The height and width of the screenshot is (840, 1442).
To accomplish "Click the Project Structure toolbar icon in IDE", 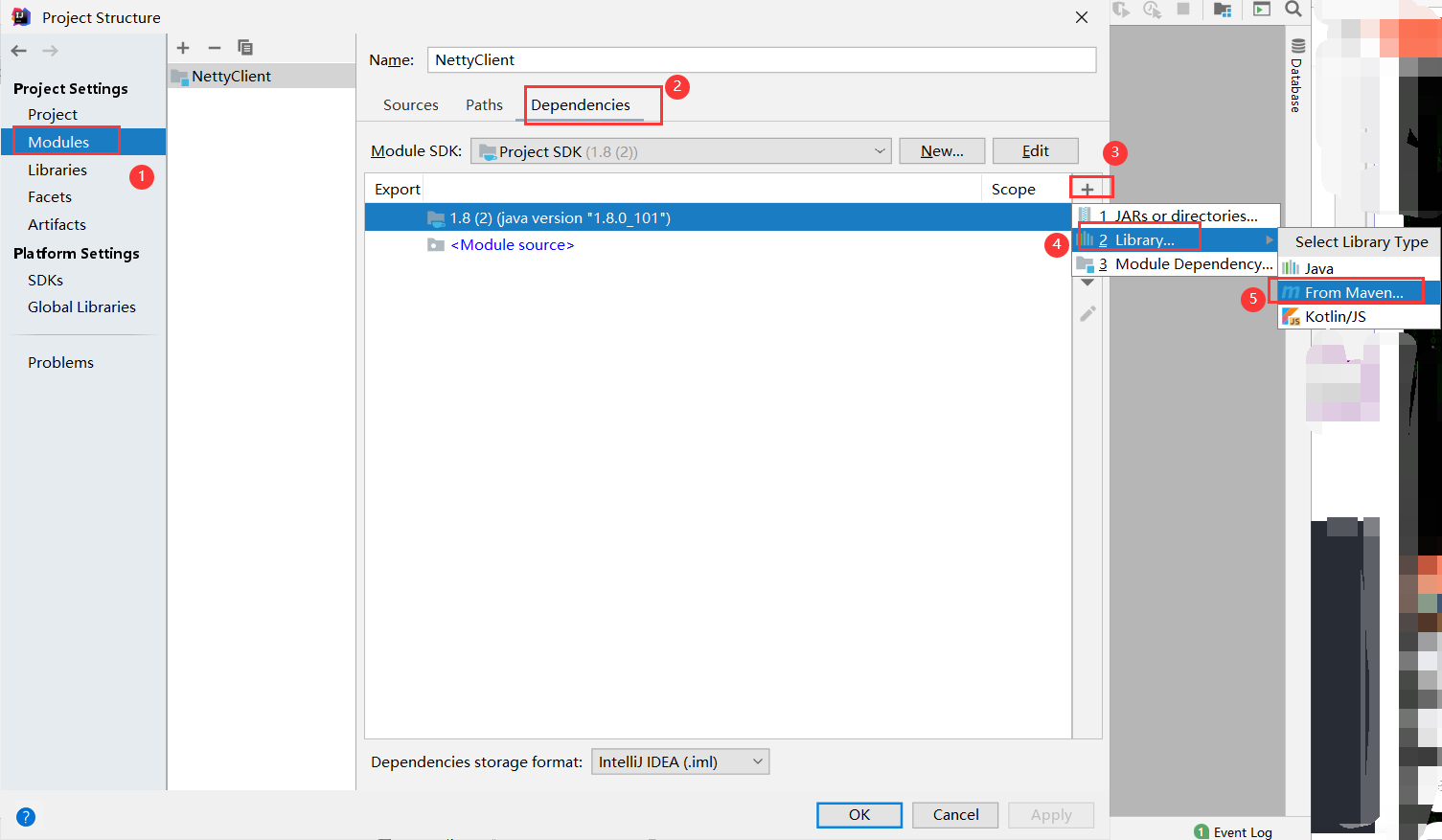I will coord(1222,10).
